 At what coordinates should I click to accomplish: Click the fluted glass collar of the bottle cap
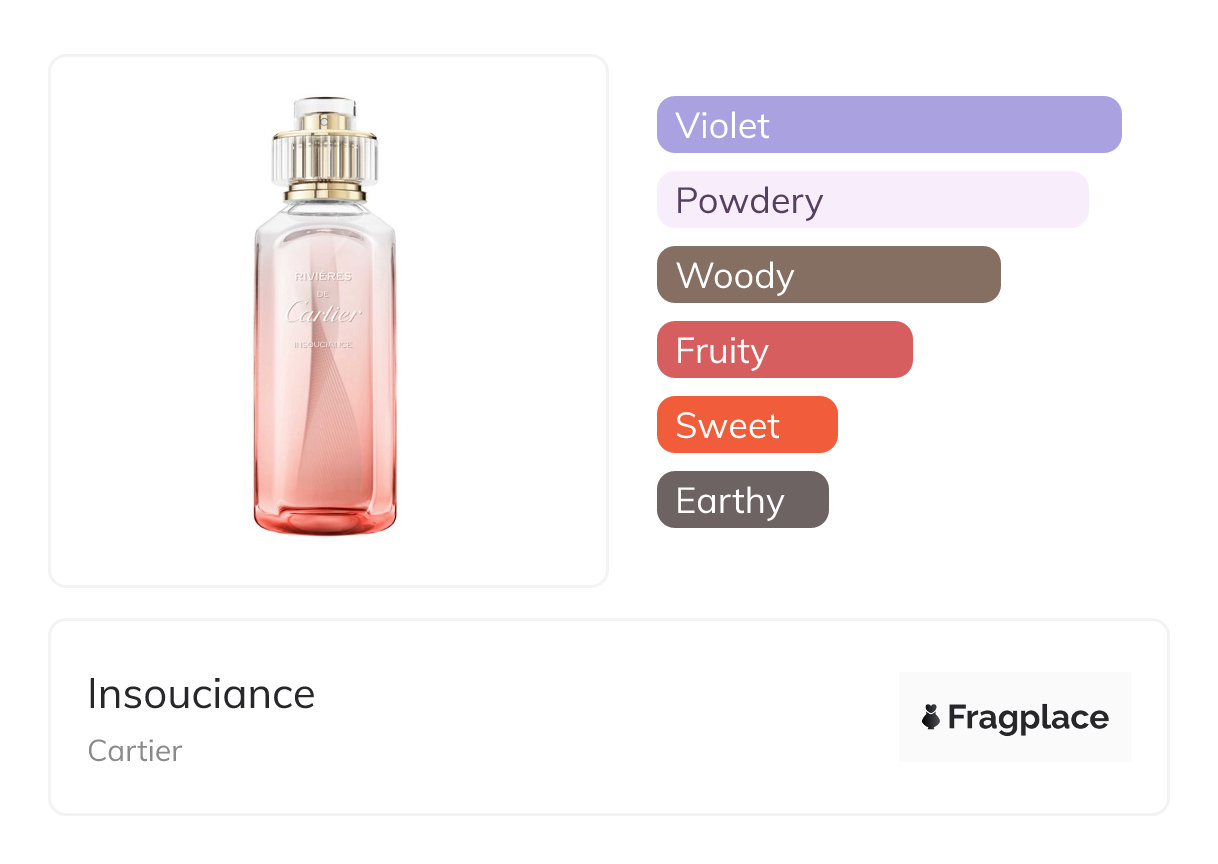tap(325, 158)
